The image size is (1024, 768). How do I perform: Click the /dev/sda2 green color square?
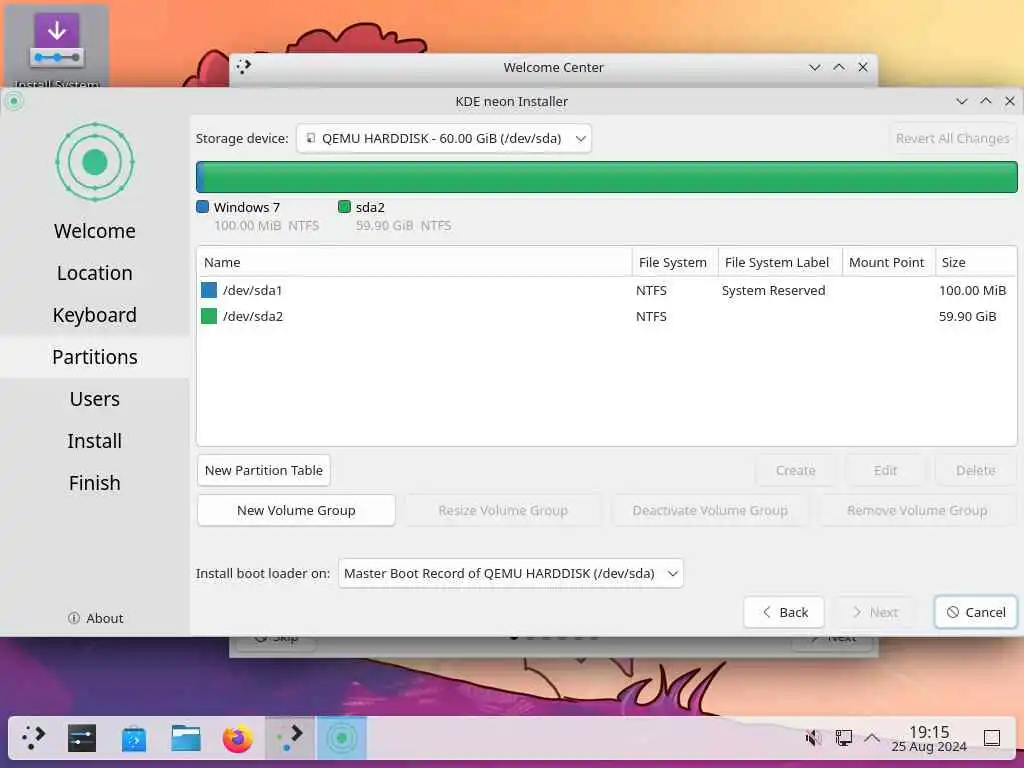click(x=209, y=316)
